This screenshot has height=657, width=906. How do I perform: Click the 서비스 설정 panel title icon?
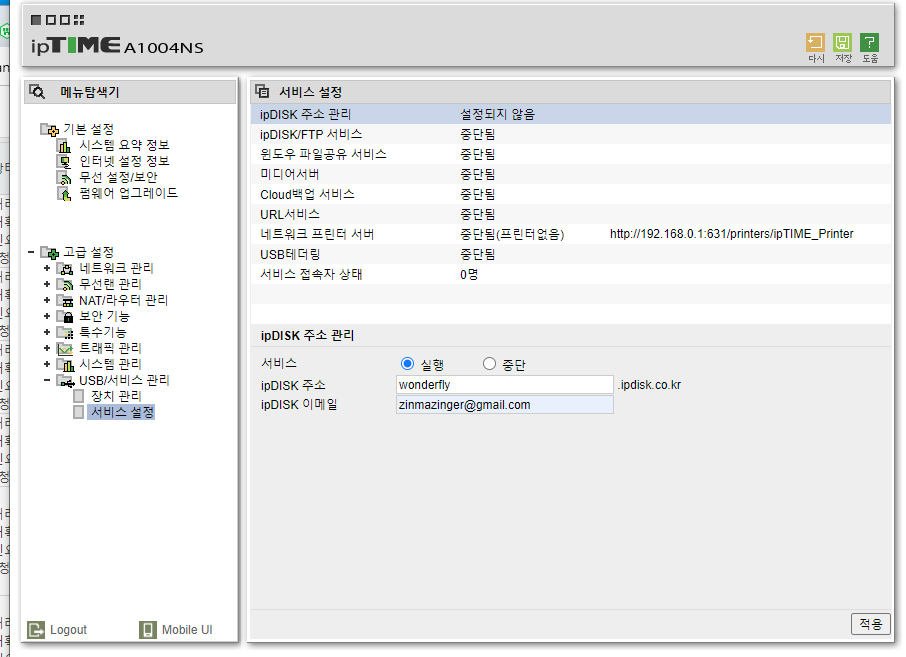tap(262, 91)
